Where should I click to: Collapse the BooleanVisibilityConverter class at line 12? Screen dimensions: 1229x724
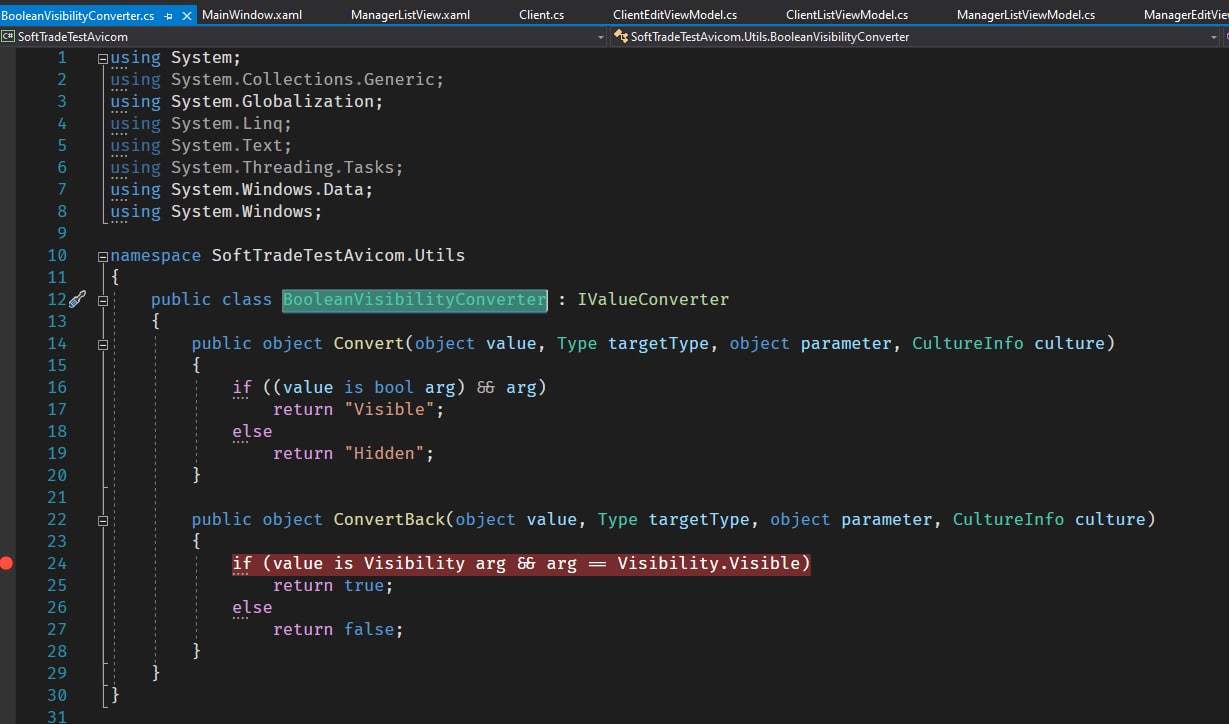click(103, 300)
